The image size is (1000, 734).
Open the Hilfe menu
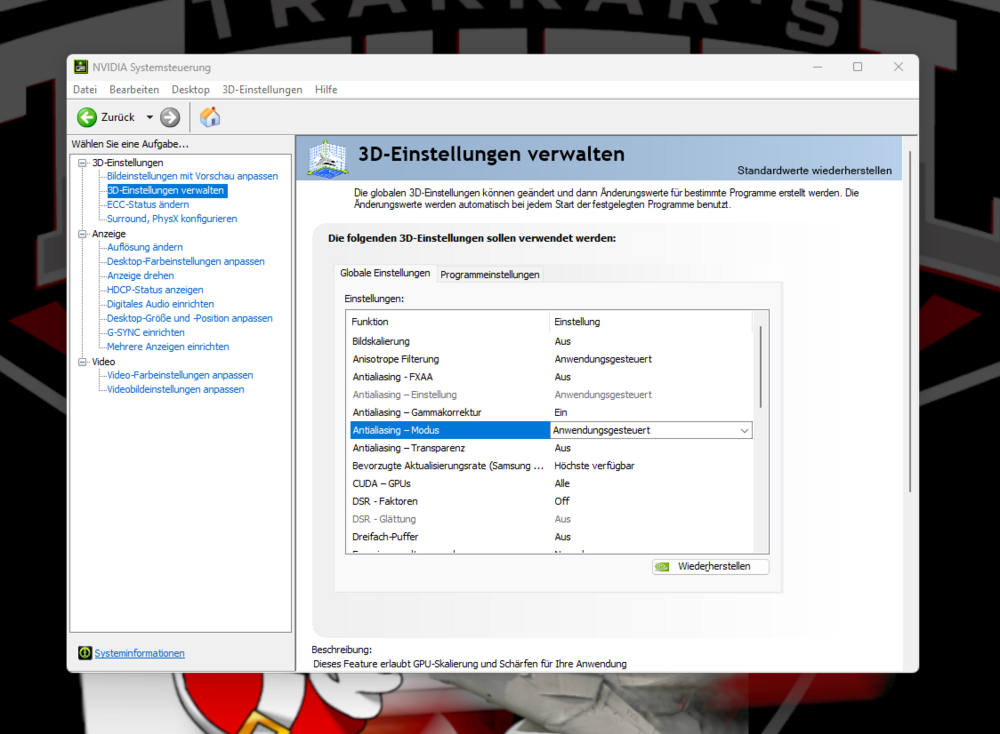tap(325, 89)
